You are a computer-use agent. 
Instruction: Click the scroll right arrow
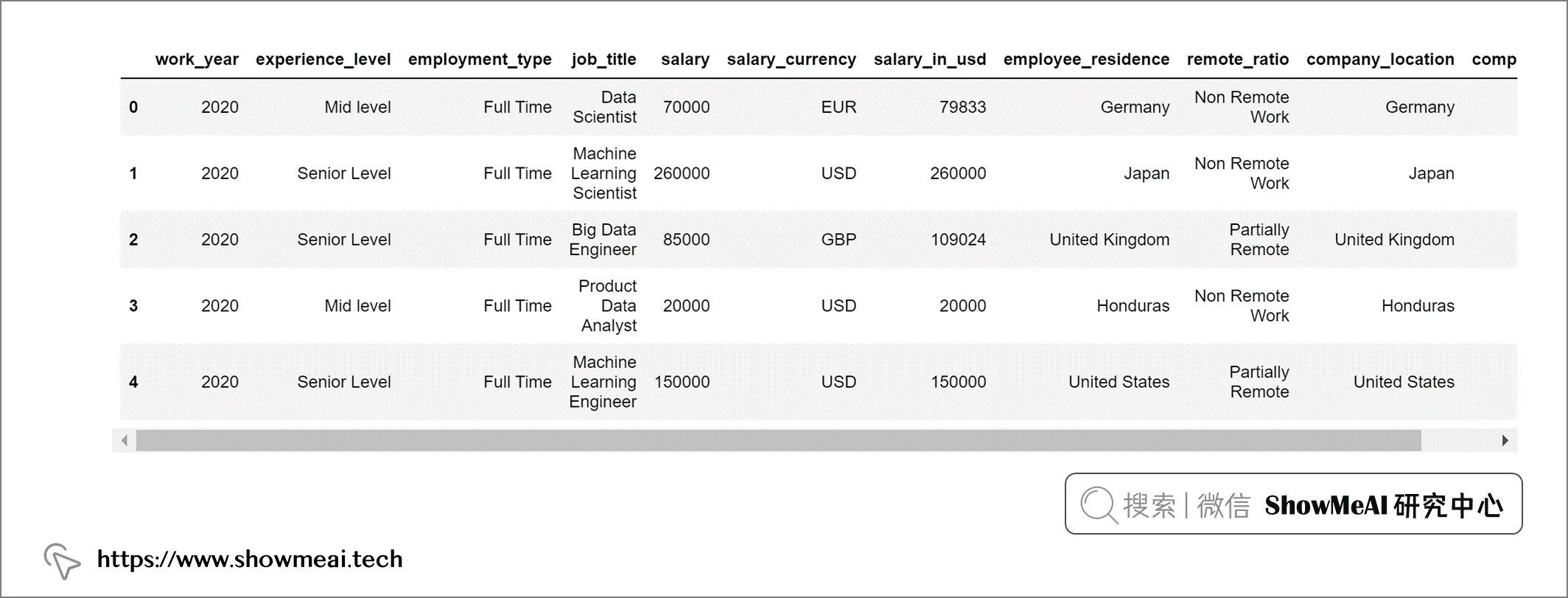[1505, 441]
